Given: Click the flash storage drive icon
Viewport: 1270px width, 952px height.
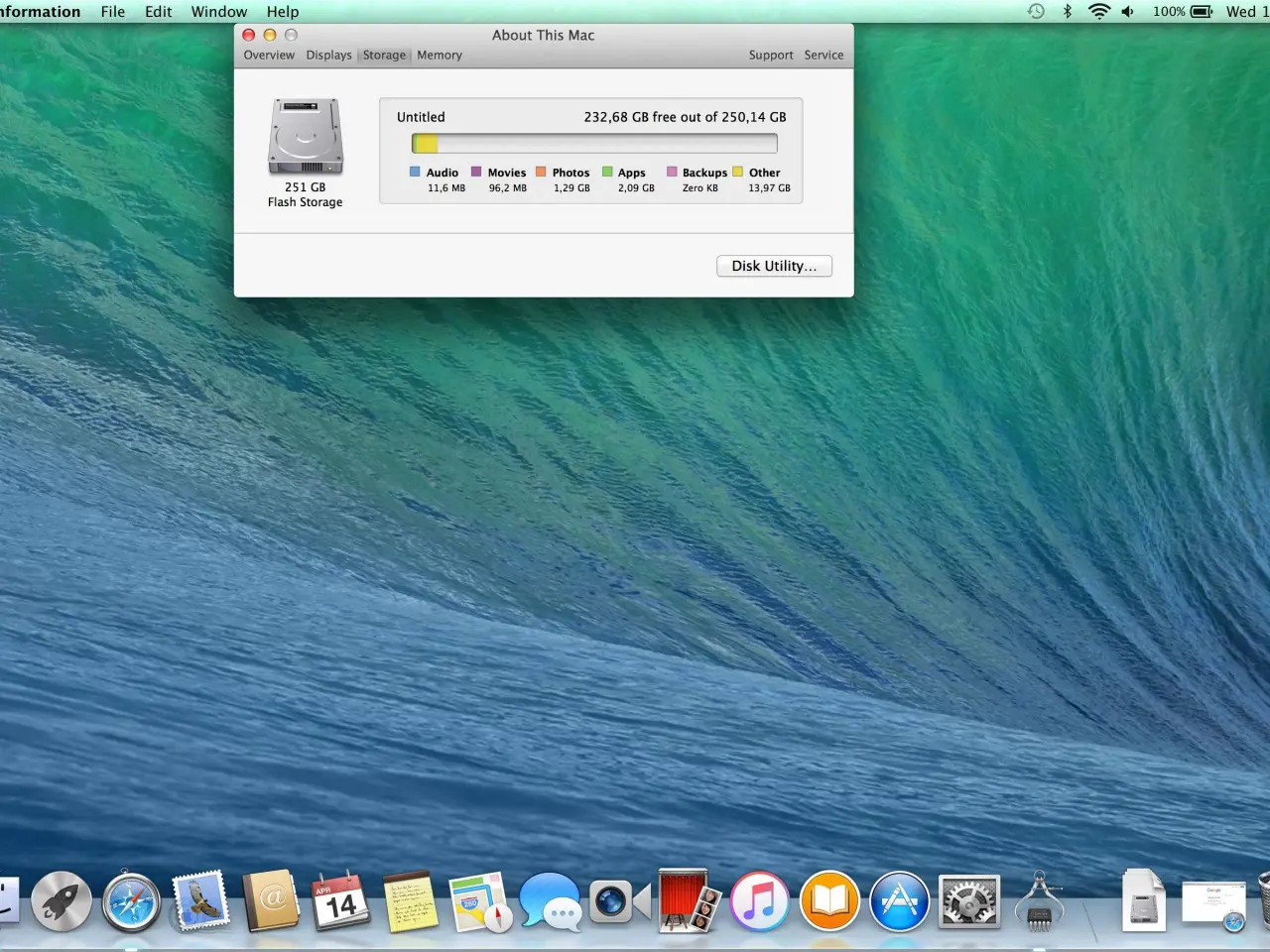Looking at the screenshot, I should tap(306, 136).
